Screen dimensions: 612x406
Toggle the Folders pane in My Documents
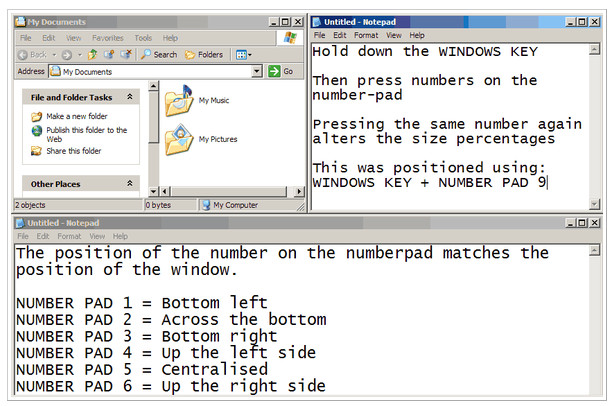tap(204, 55)
